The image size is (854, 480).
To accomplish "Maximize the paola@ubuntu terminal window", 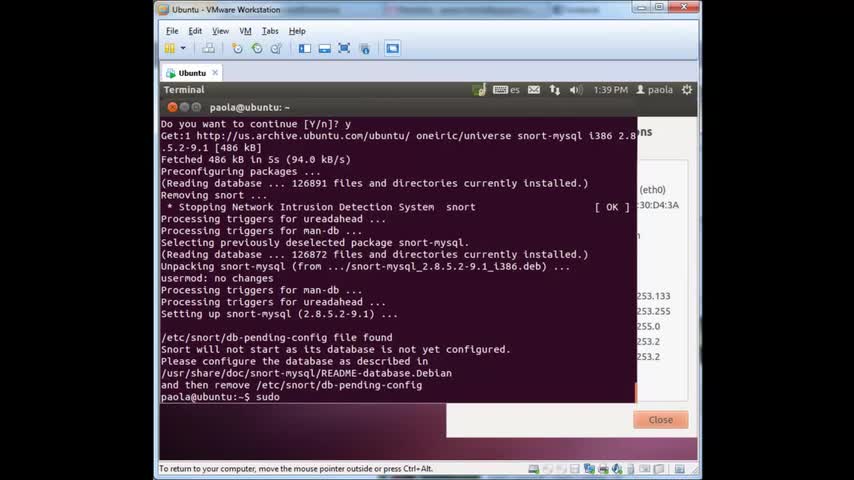I will 197,107.
